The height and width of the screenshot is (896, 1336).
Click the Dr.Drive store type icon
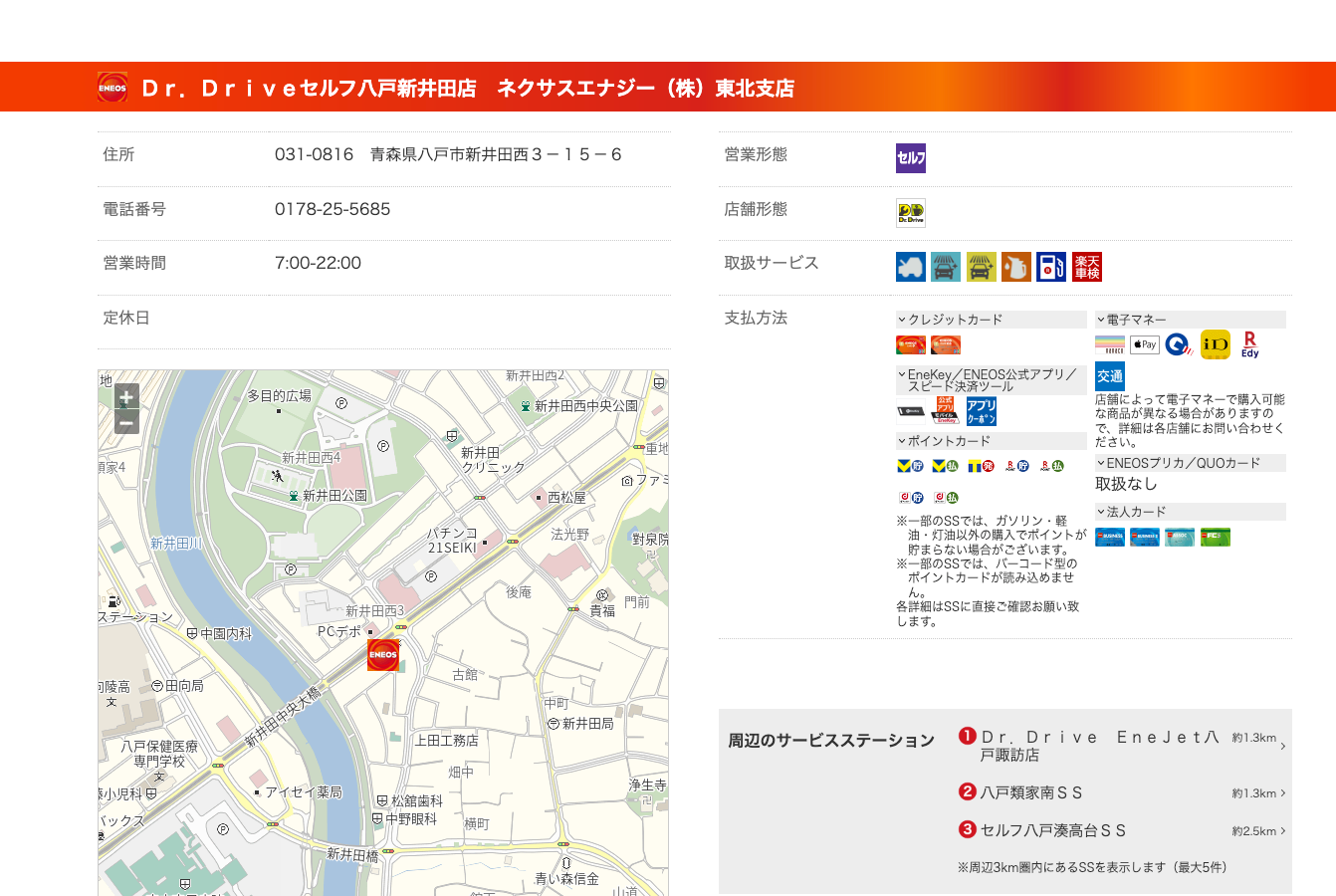(911, 212)
